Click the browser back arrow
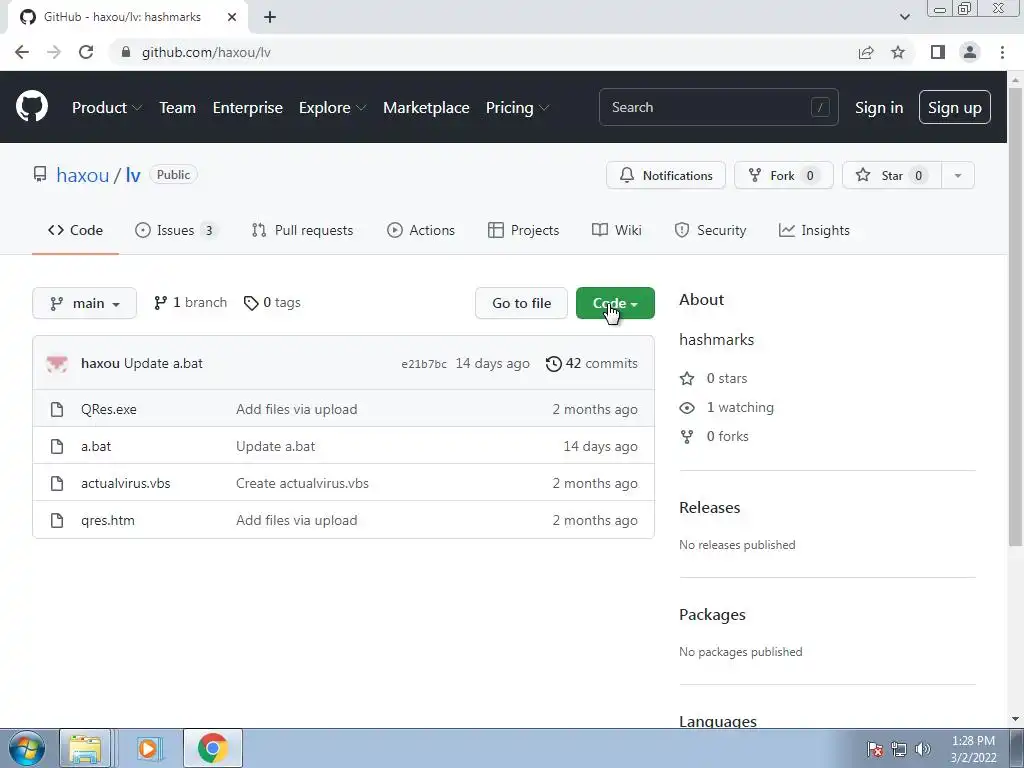Image resolution: width=1024 pixels, height=768 pixels. pyautogui.click(x=22, y=52)
